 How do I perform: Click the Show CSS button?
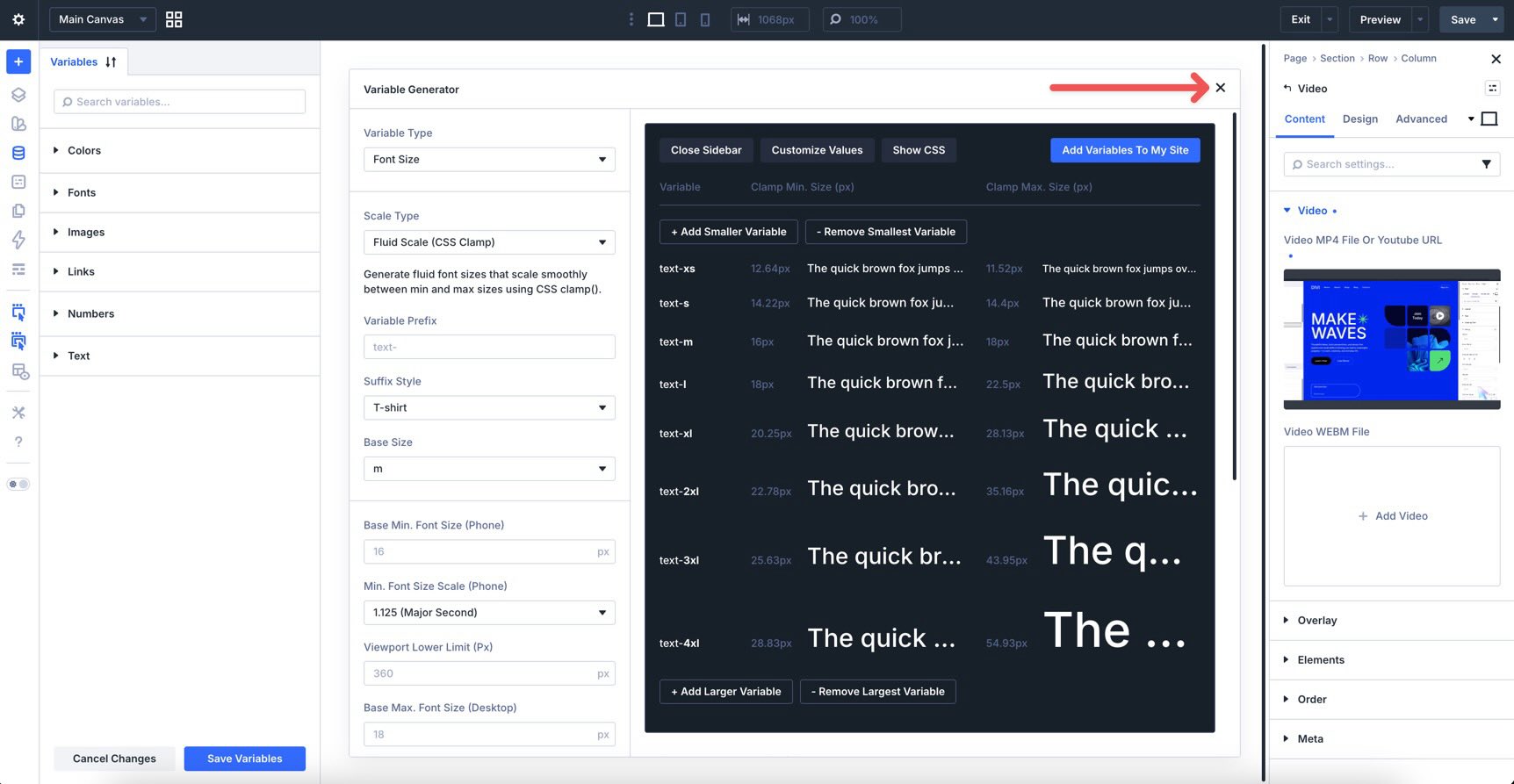click(919, 150)
